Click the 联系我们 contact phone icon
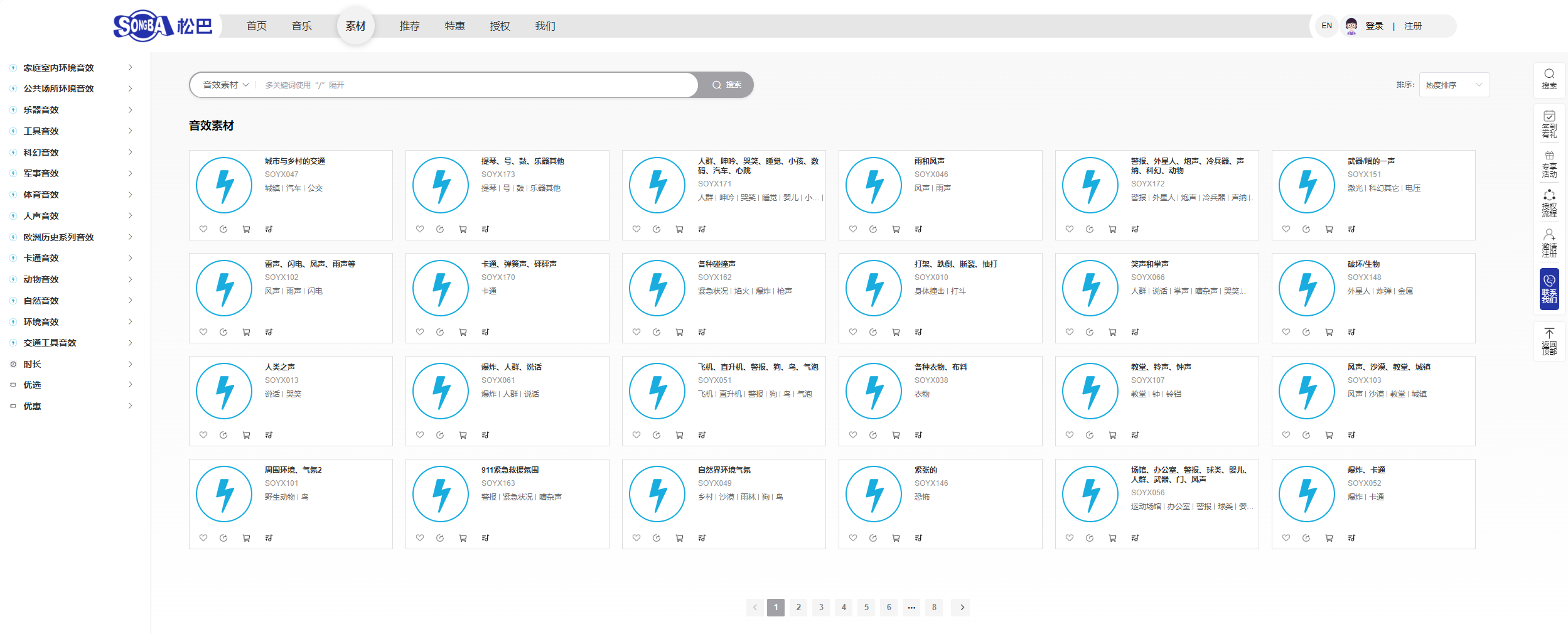Viewport: 1568px width, 634px height. coord(1549,289)
